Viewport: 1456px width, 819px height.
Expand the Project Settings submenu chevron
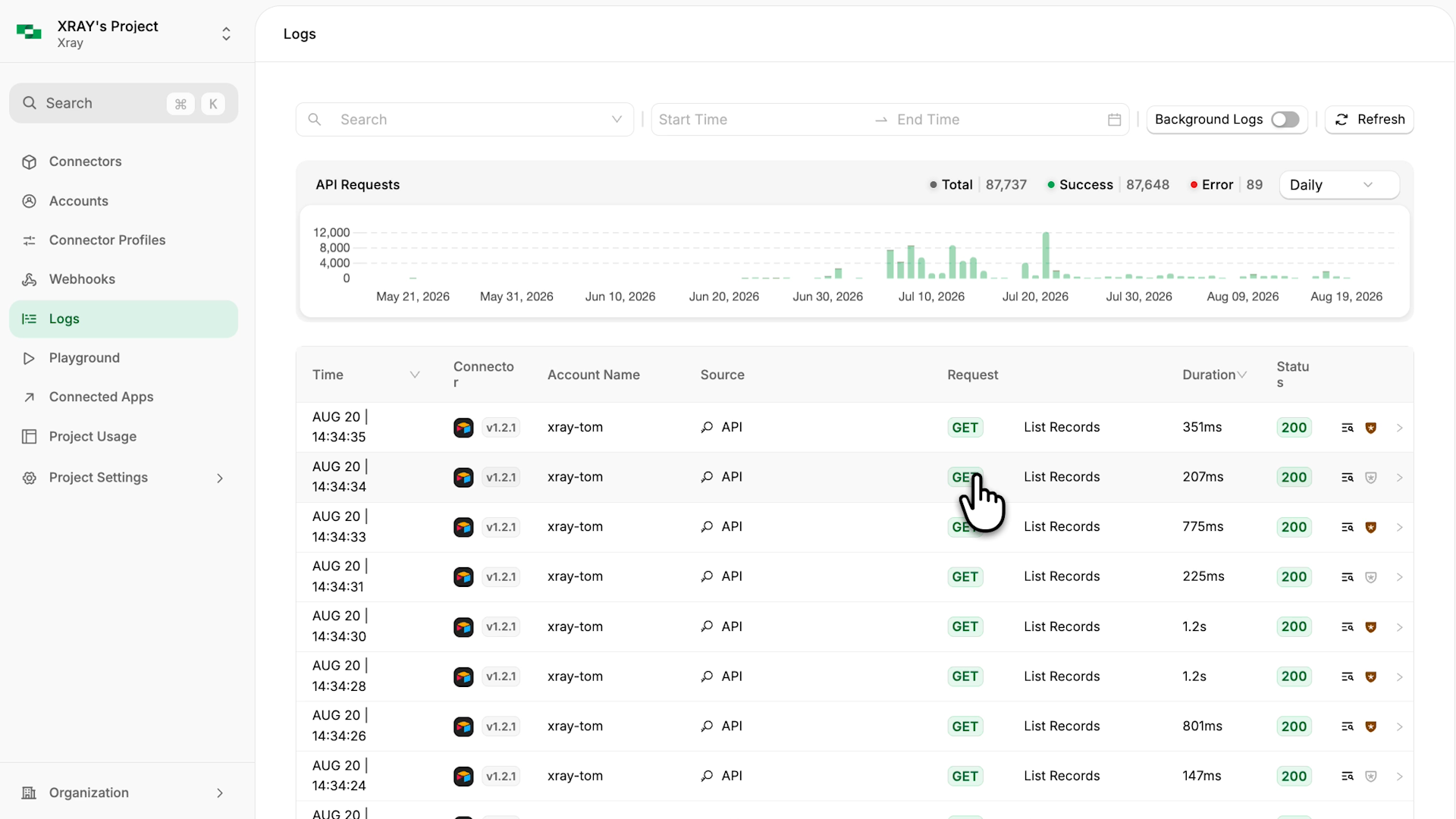click(x=220, y=478)
